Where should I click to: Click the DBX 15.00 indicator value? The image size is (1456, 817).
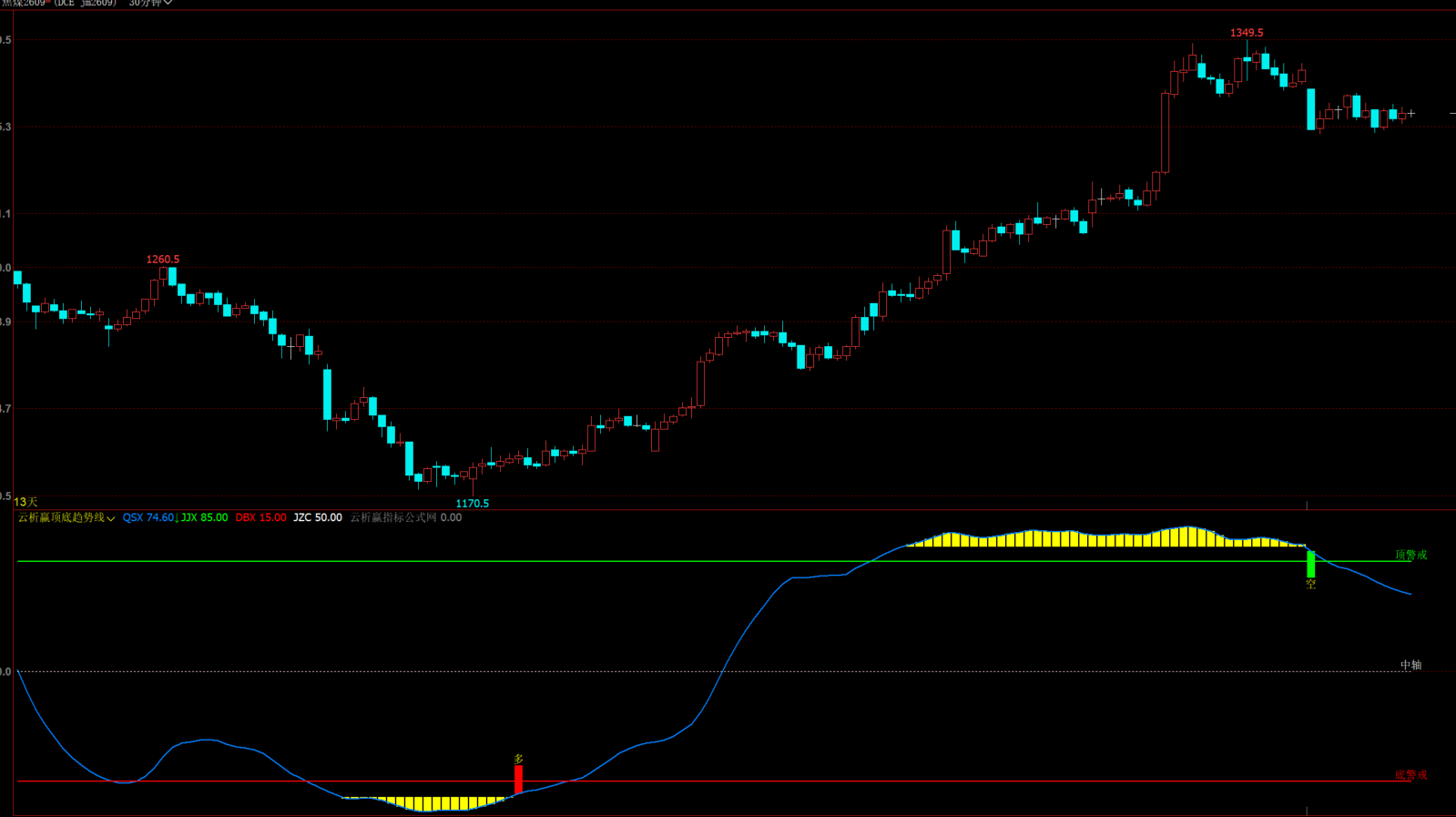click(260, 517)
